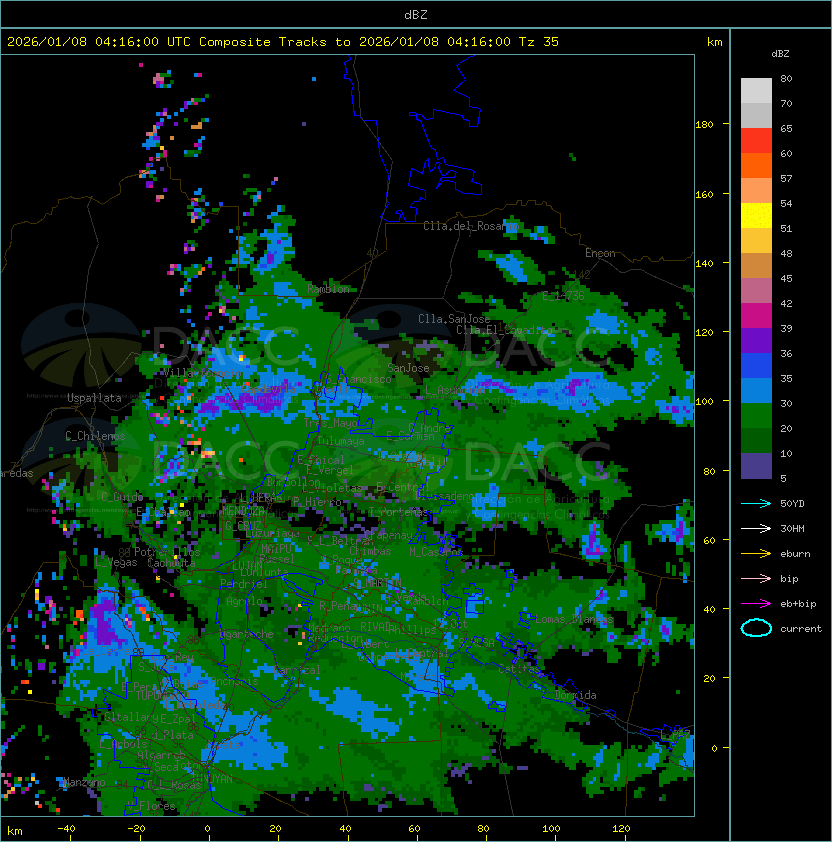This screenshot has width=832, height=842.
Task: Click the magenta eb+bip arrow icon
Action: point(756,604)
